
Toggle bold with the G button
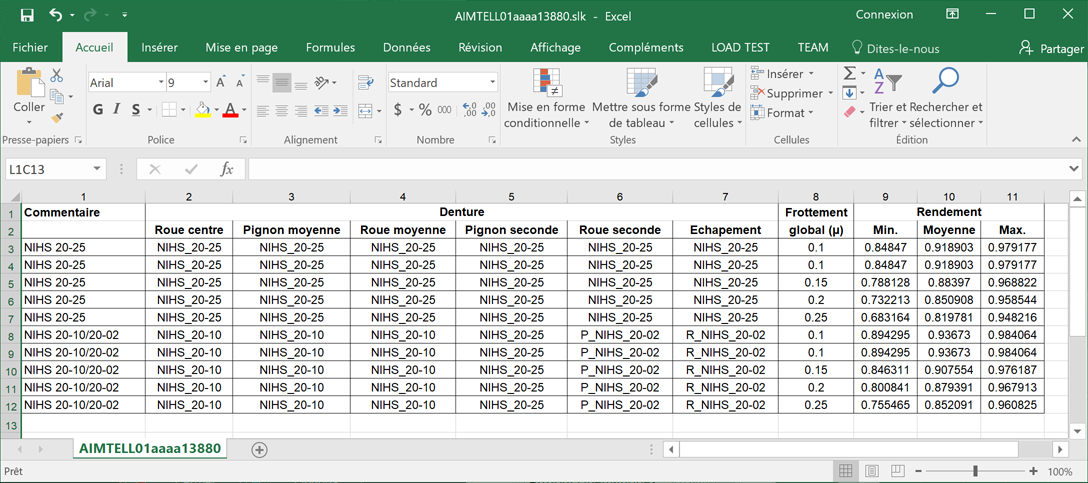[98, 110]
